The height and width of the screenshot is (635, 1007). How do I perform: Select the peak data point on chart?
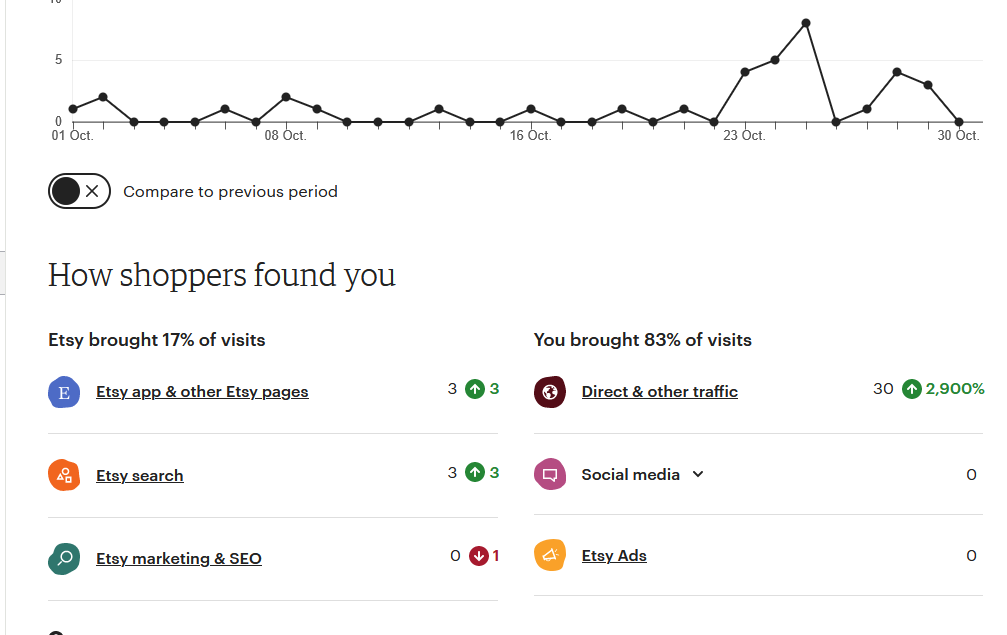(806, 23)
